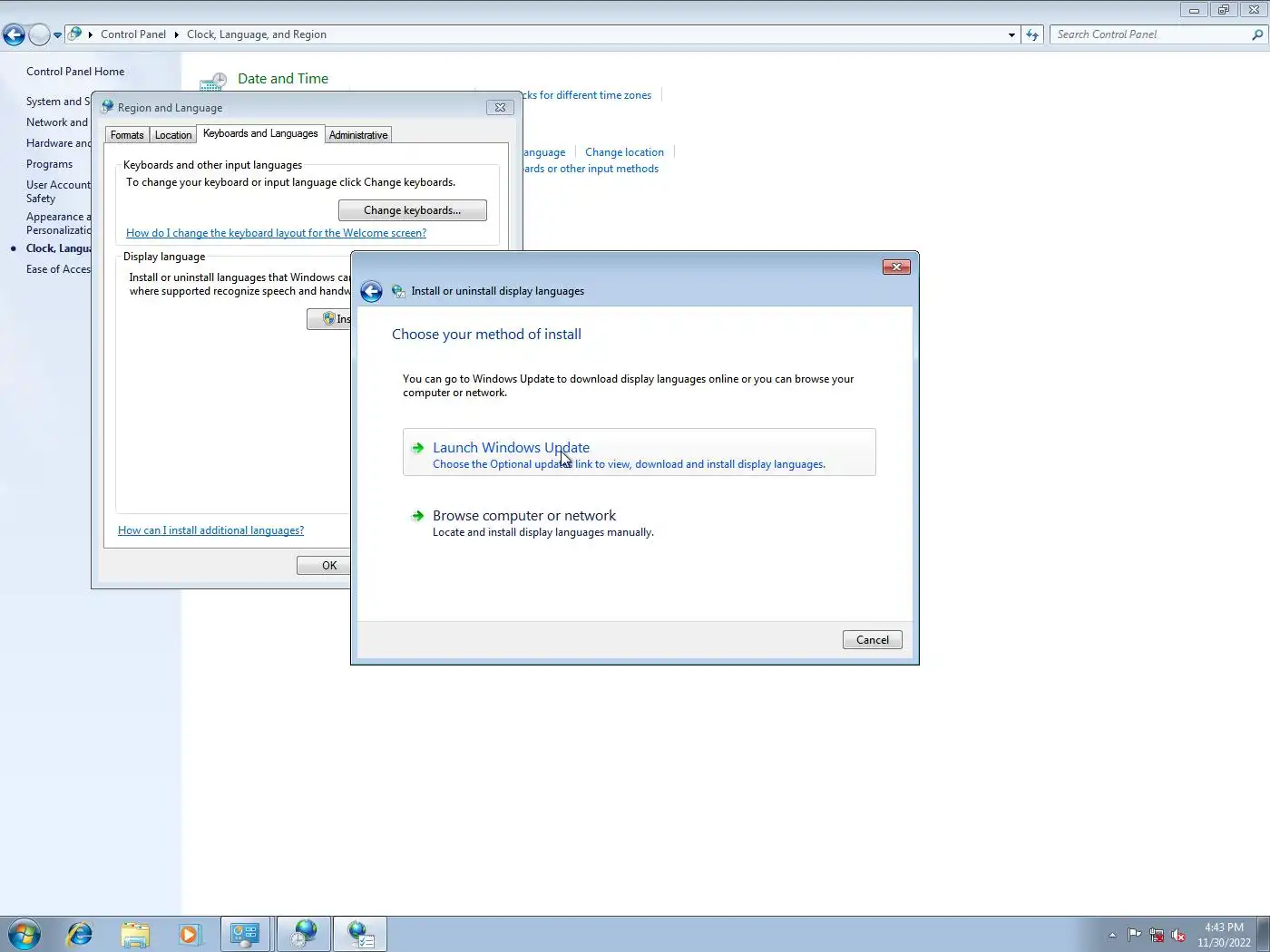The image size is (1270, 952).
Task: Click the Region and Language taskbar button
Action: click(x=304, y=934)
